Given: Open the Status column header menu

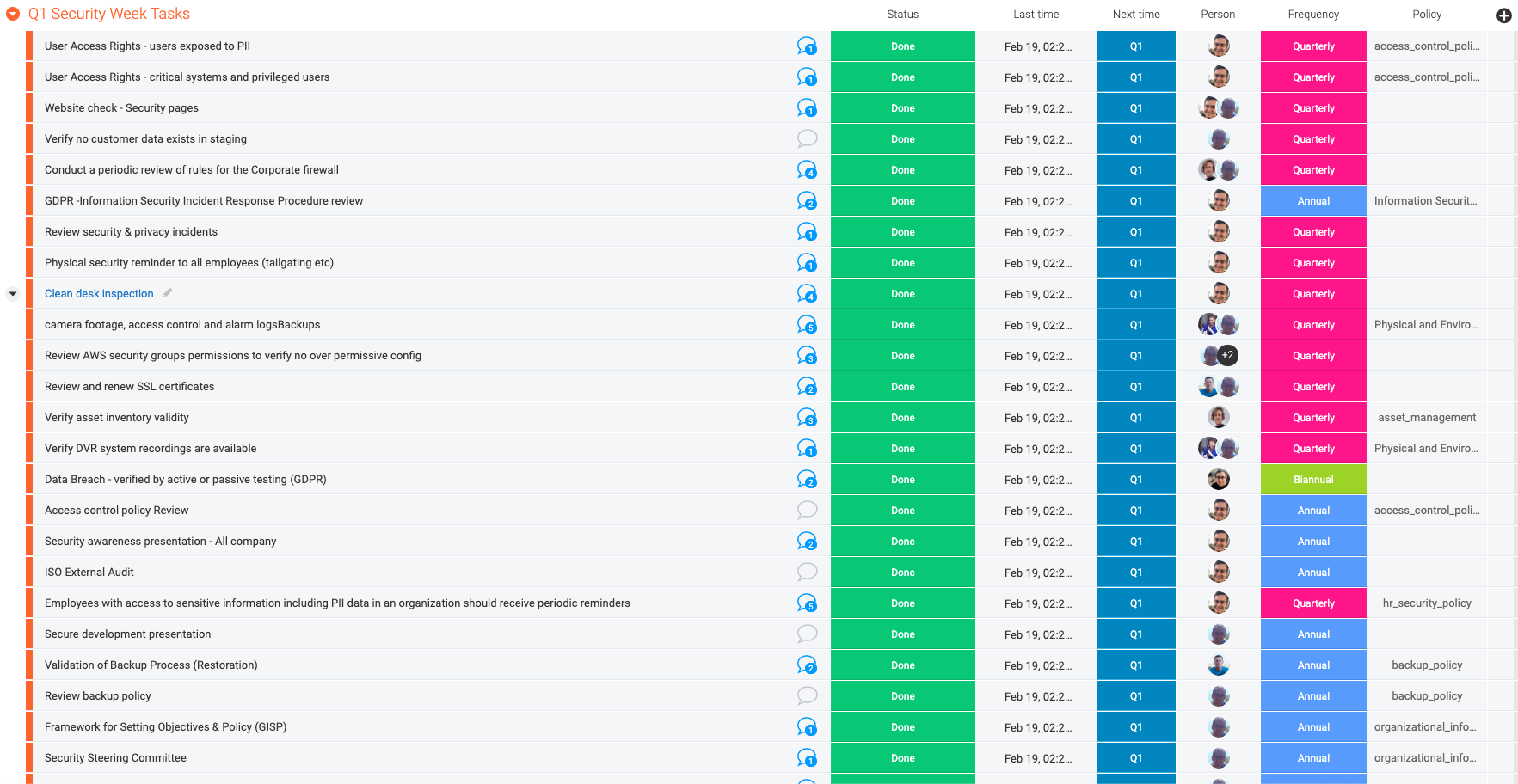Looking at the screenshot, I should pos(902,14).
